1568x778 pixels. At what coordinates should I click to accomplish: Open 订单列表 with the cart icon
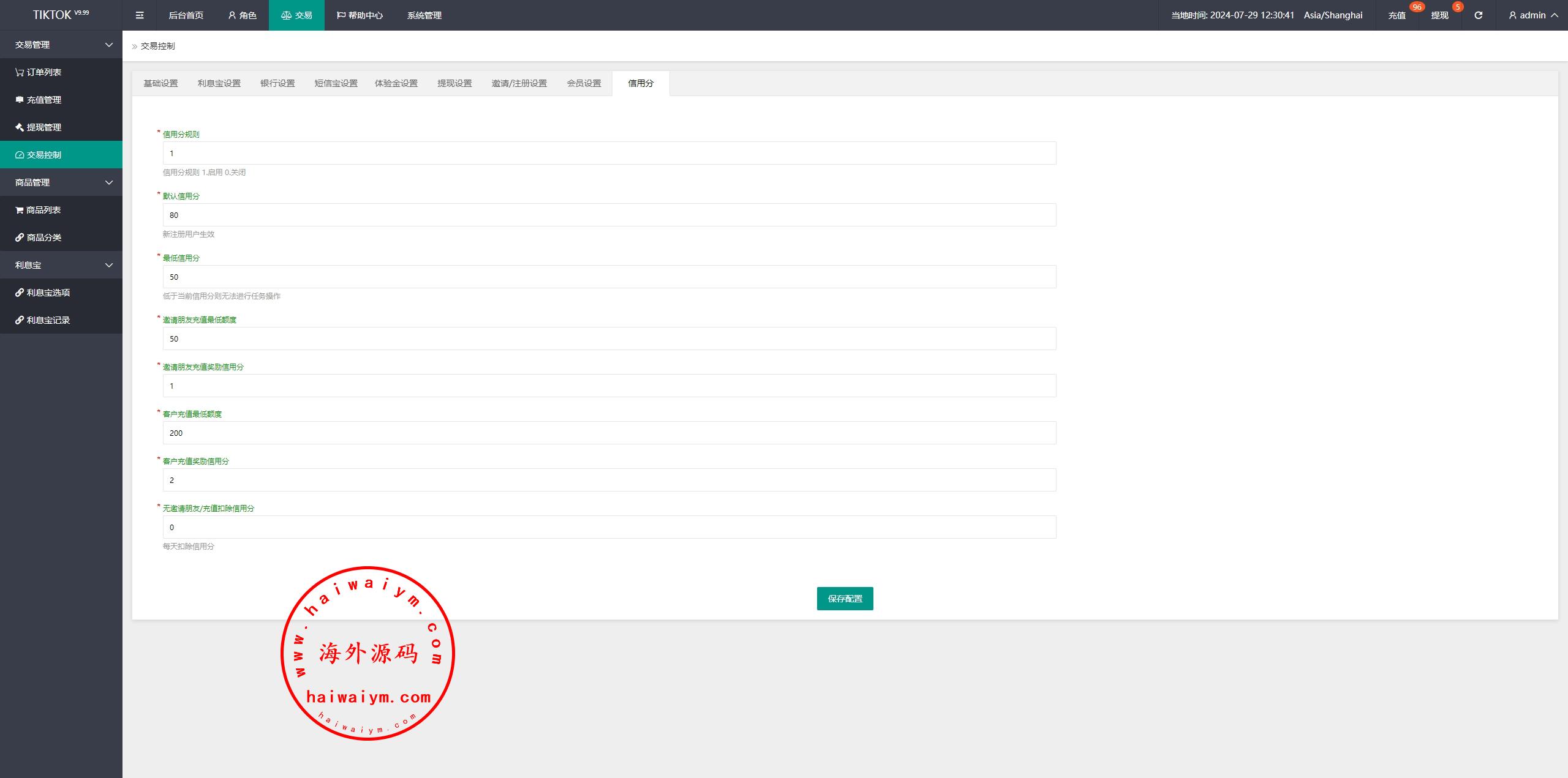[38, 72]
